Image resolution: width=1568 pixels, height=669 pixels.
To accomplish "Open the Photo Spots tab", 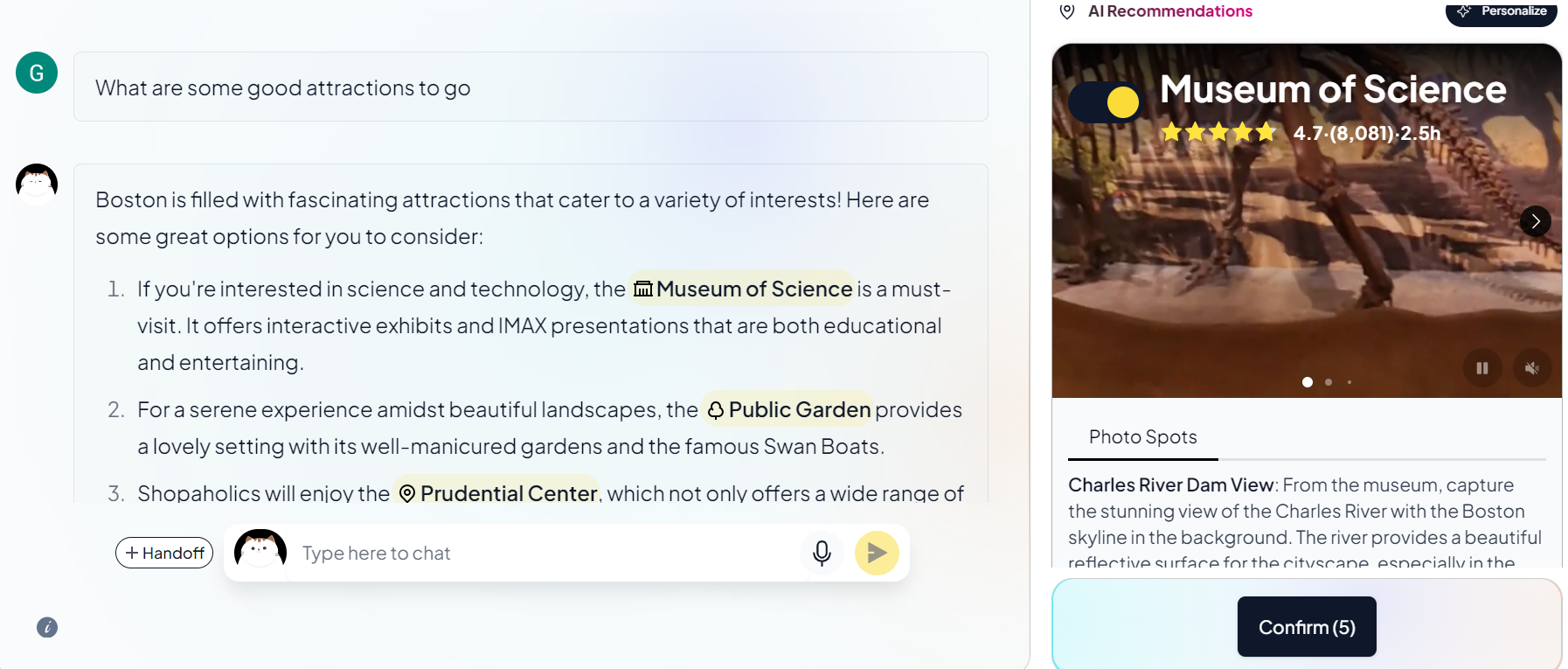I will click(x=1142, y=437).
